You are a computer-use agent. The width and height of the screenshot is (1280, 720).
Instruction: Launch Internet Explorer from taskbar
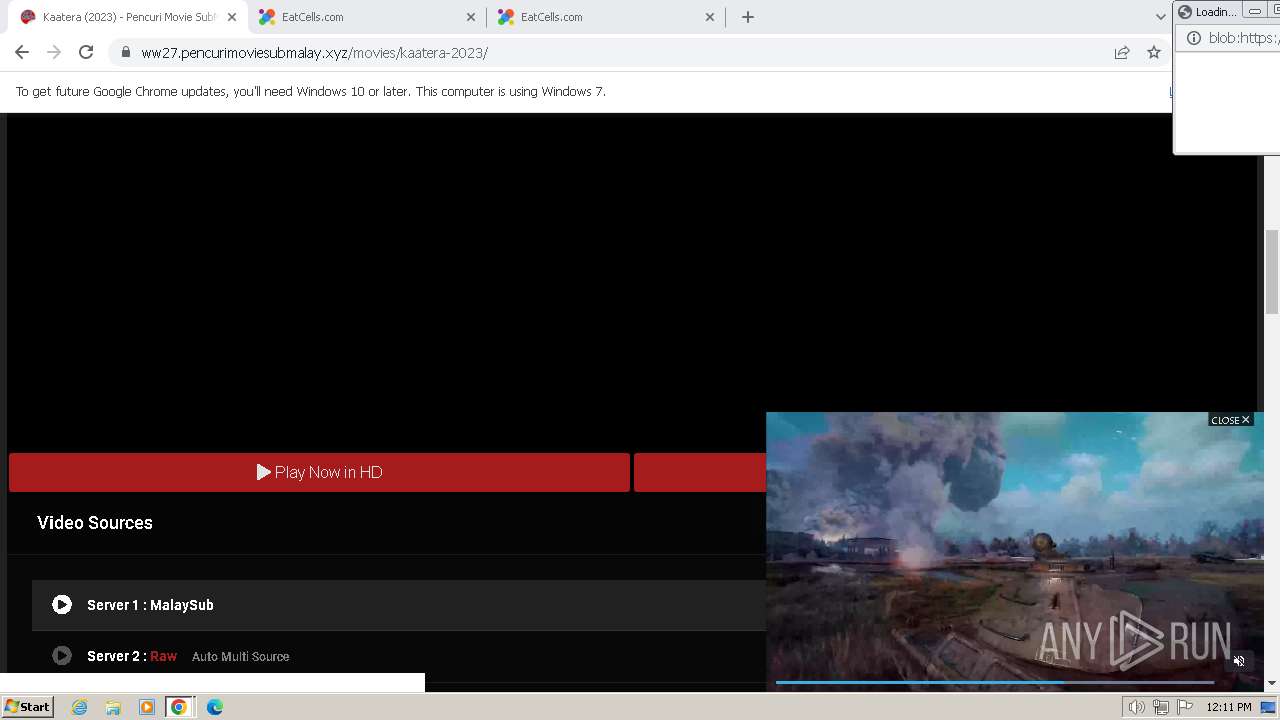[79, 707]
